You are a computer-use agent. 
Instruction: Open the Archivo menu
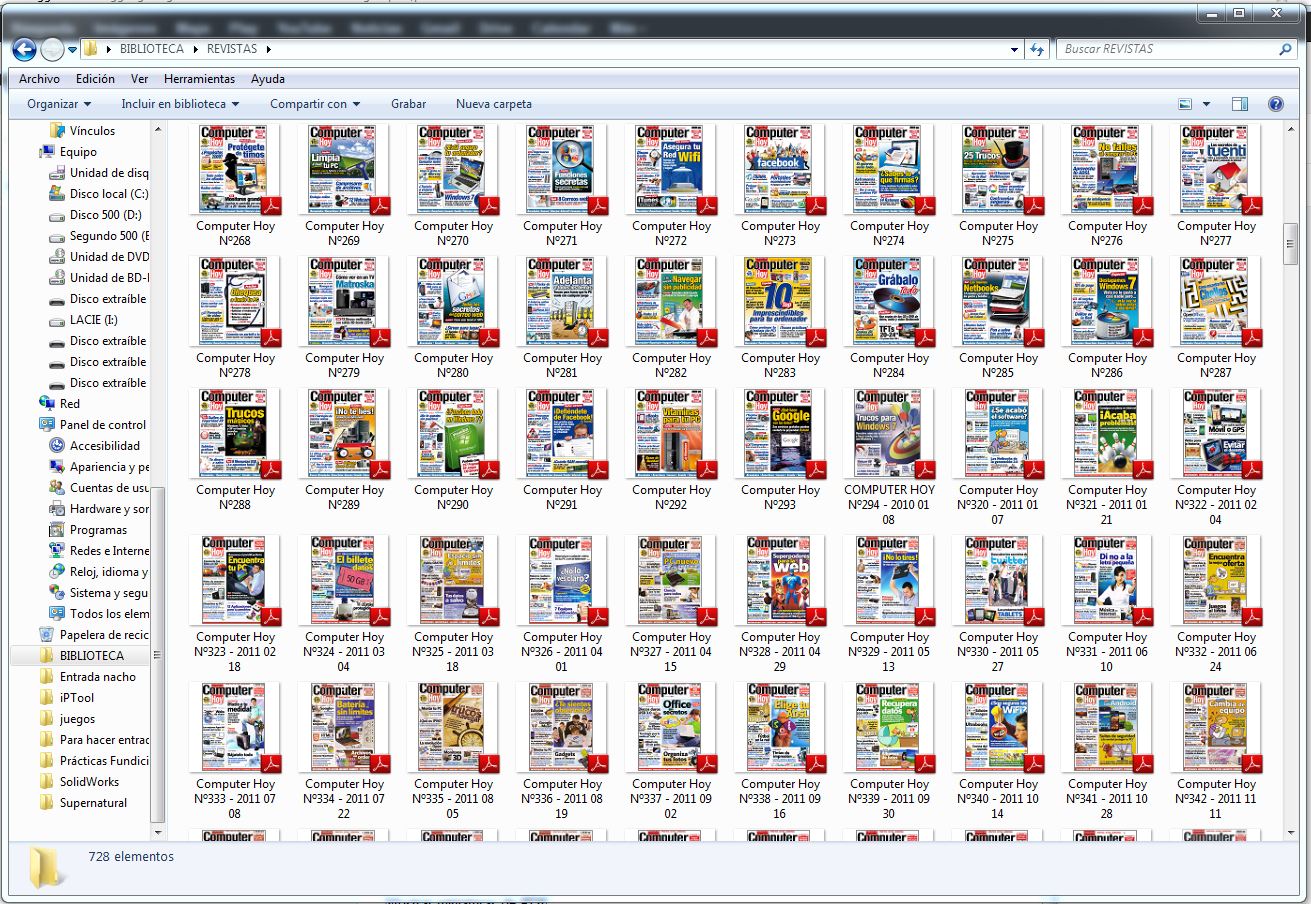[39, 79]
